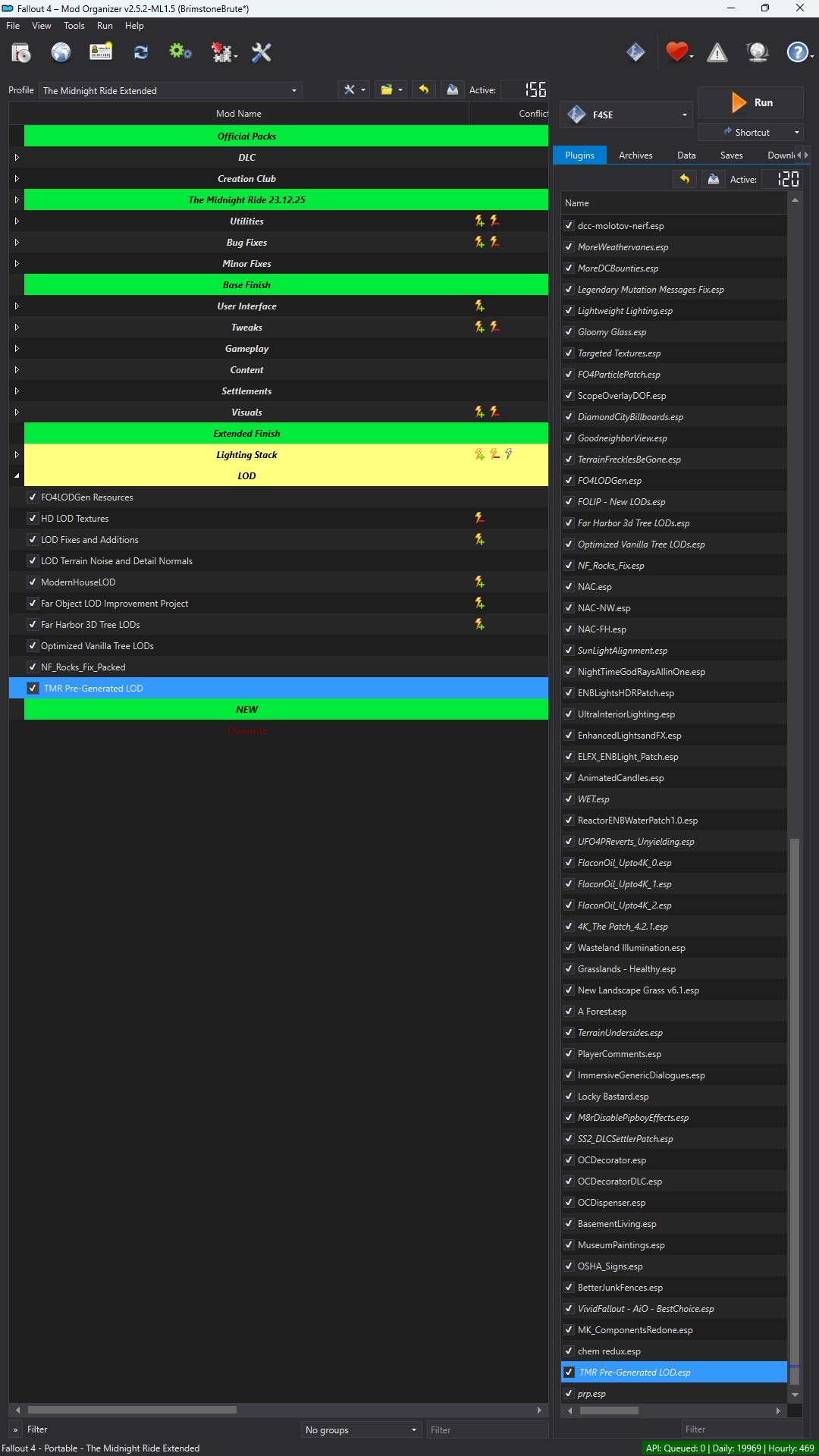Open the executables gears icon
Image resolution: width=819 pixels, height=1456 pixels.
coord(180,52)
